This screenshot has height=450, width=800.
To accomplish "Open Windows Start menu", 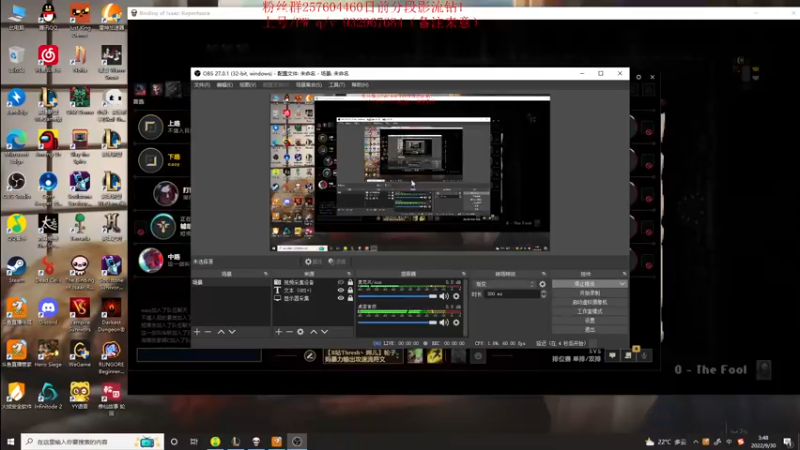I will tap(10, 441).
